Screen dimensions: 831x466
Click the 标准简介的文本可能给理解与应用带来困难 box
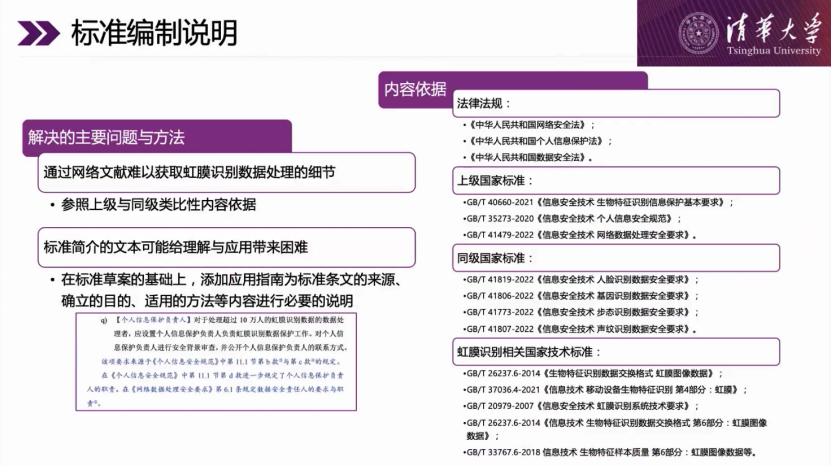[x=226, y=247]
